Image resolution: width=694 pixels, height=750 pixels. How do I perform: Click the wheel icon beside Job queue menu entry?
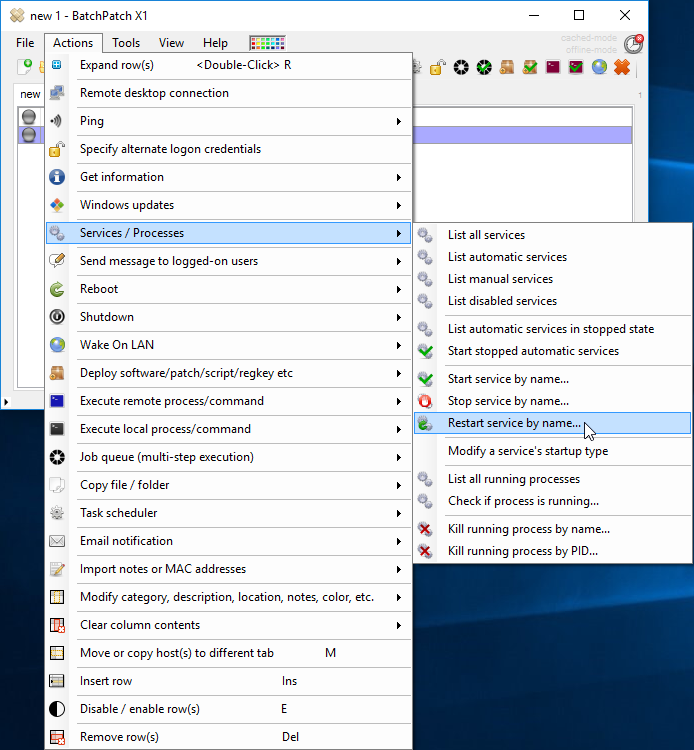pyautogui.click(x=57, y=457)
